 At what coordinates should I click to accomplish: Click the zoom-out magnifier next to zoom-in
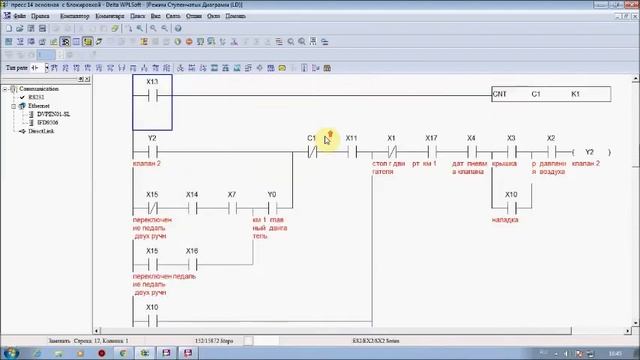pos(164,29)
